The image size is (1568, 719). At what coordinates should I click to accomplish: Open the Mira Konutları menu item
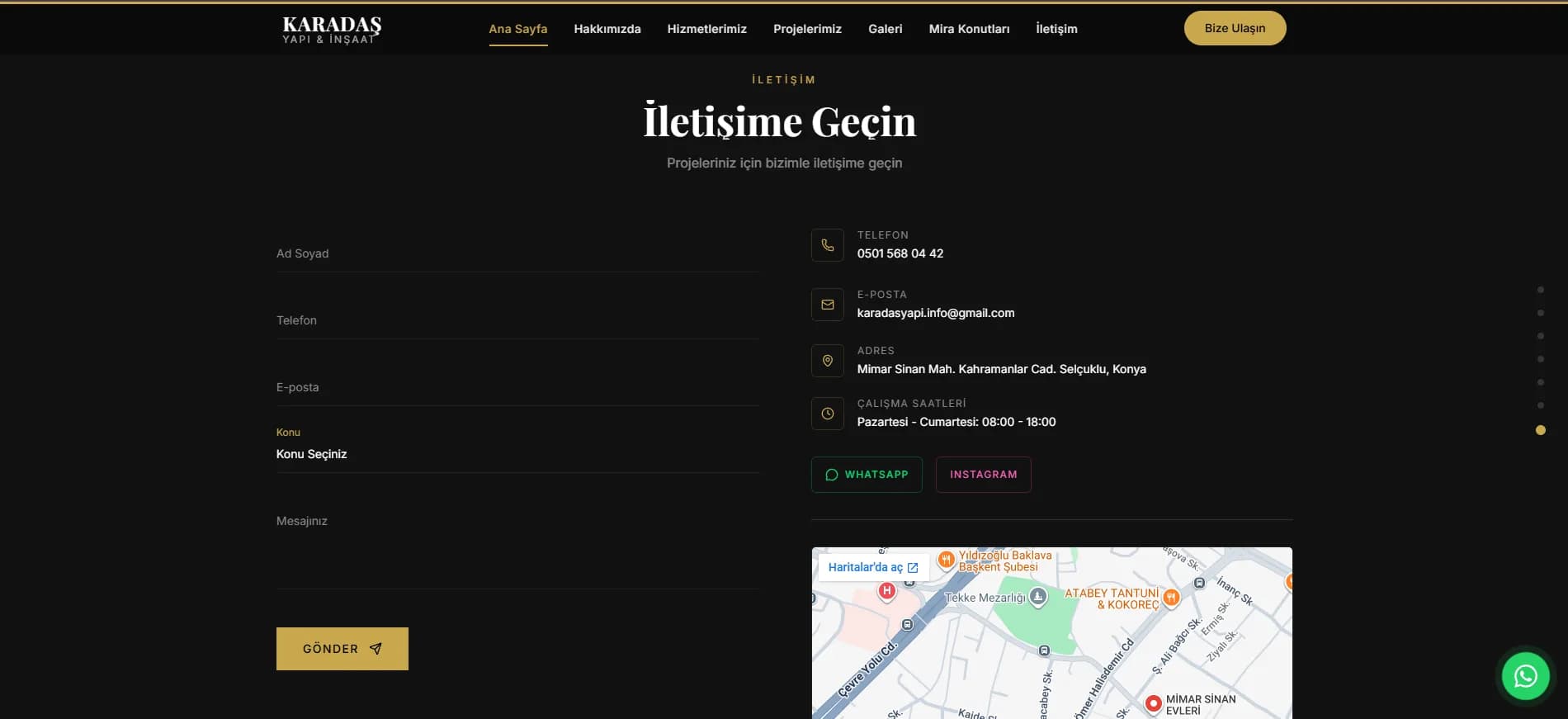(969, 29)
